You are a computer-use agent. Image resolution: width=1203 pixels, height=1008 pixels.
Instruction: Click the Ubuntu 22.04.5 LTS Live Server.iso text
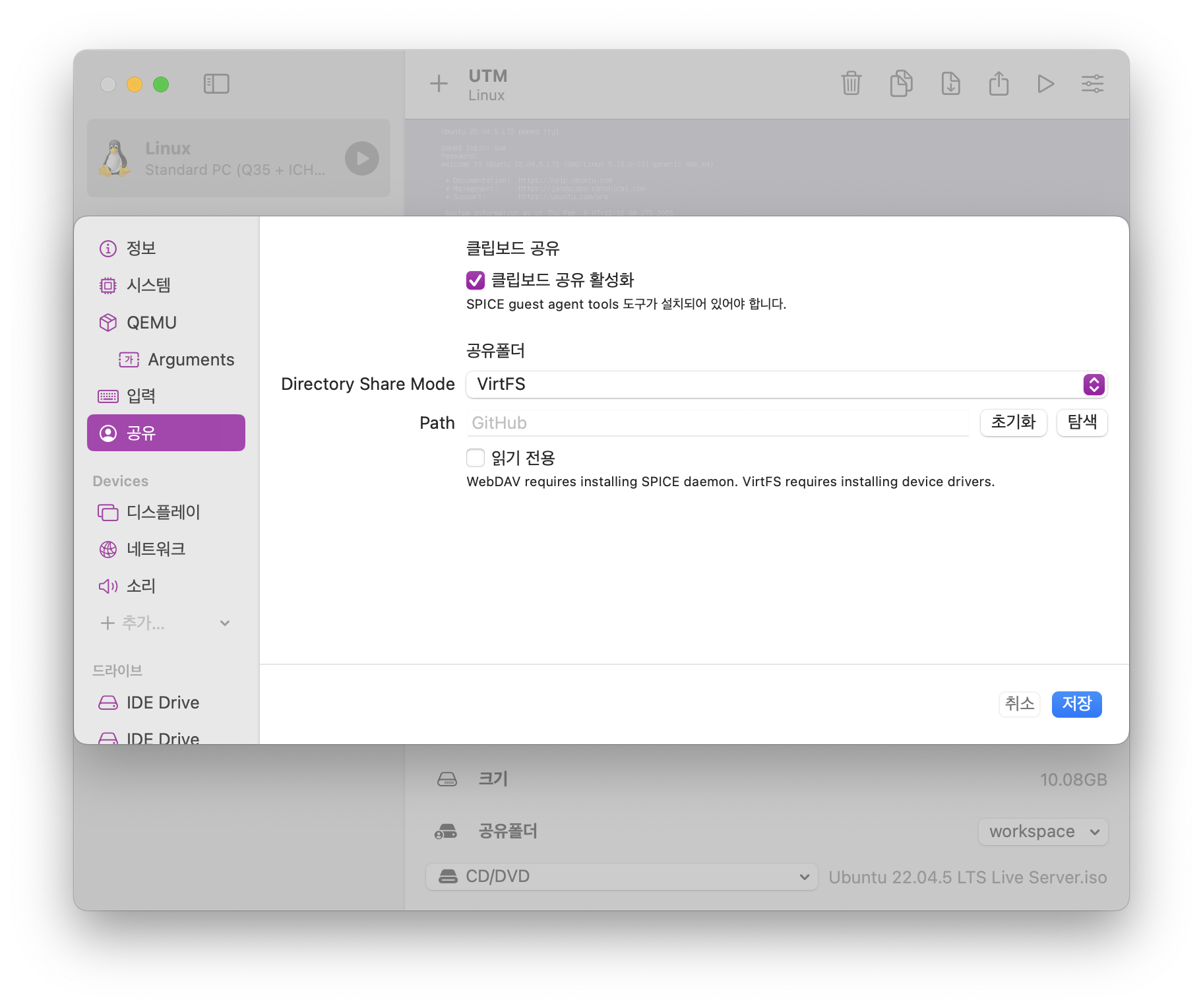968,877
